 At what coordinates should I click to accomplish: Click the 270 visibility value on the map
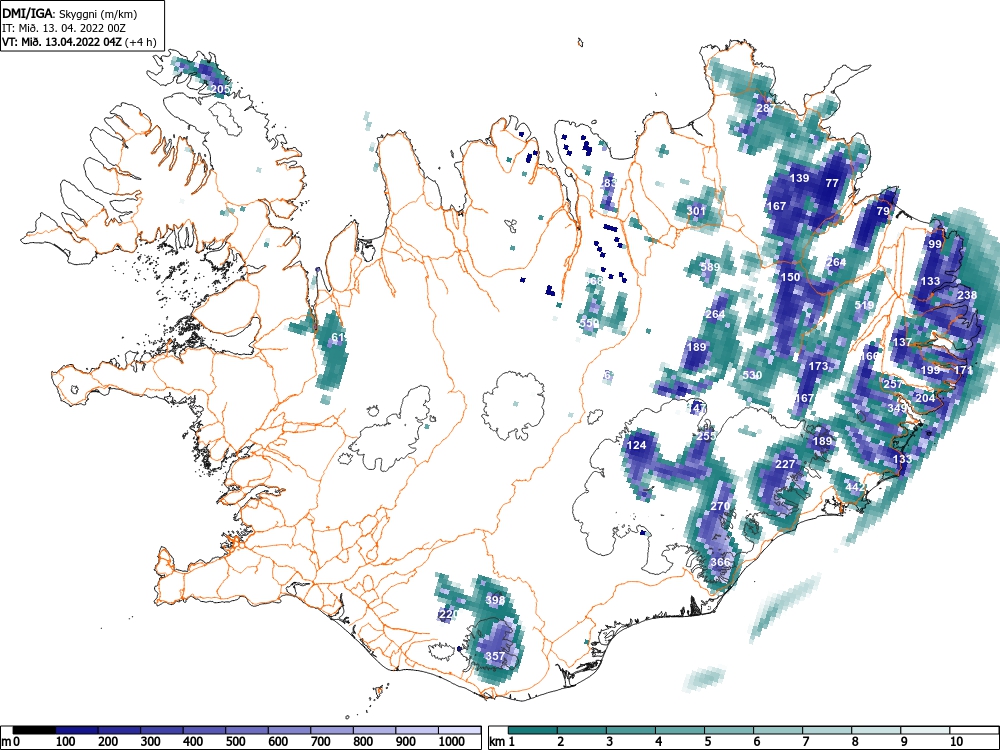point(720,506)
